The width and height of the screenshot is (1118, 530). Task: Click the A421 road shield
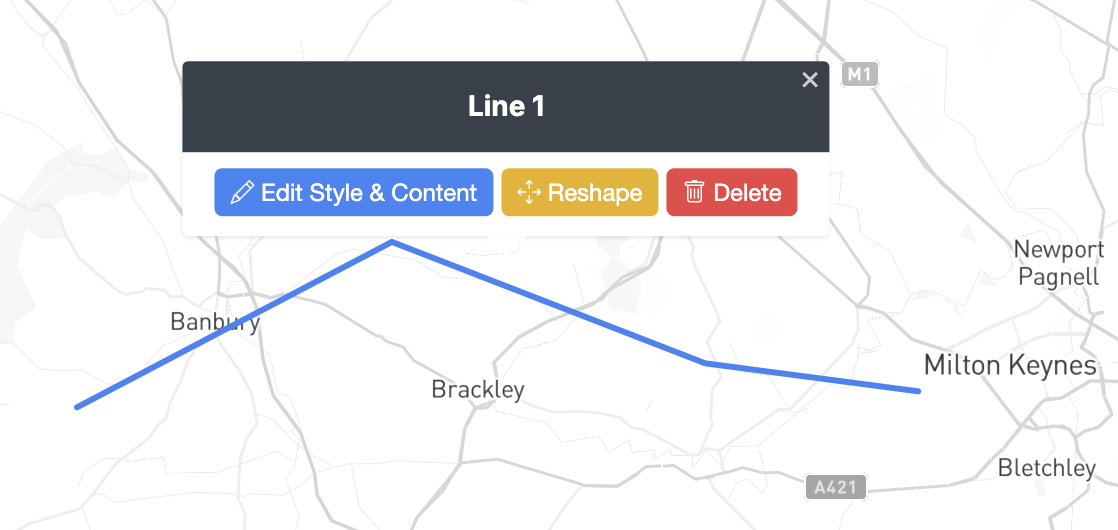click(835, 487)
